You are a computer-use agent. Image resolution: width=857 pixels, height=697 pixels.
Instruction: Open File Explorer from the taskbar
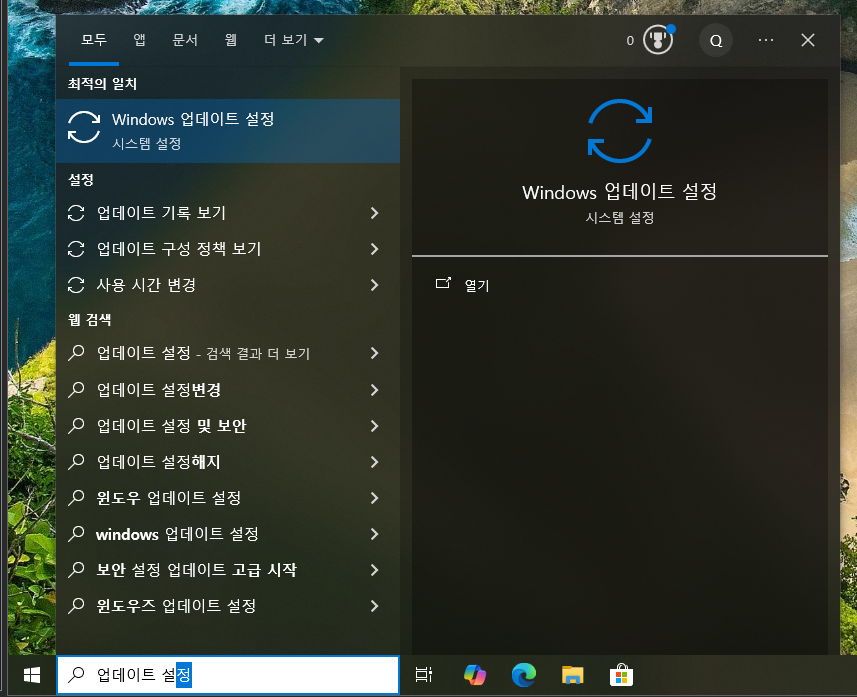tap(572, 675)
